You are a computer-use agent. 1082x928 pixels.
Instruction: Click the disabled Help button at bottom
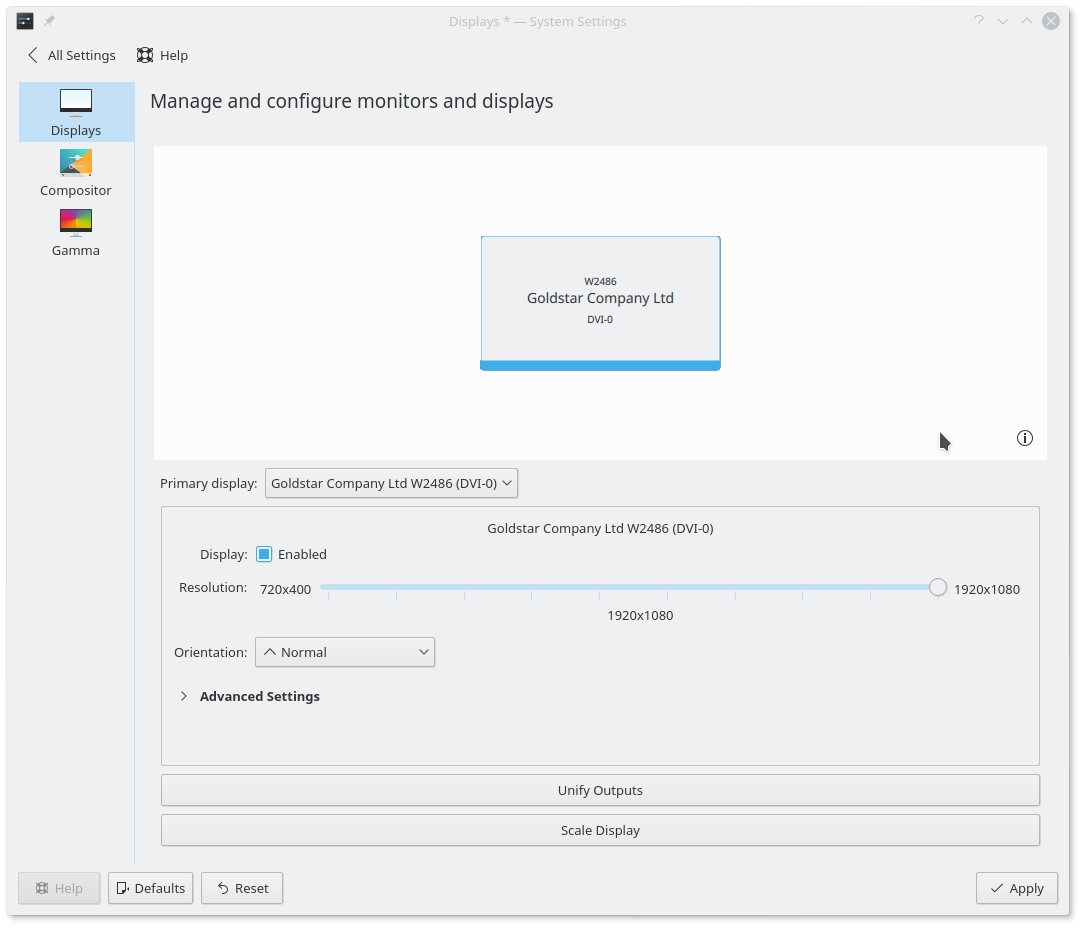(x=59, y=888)
